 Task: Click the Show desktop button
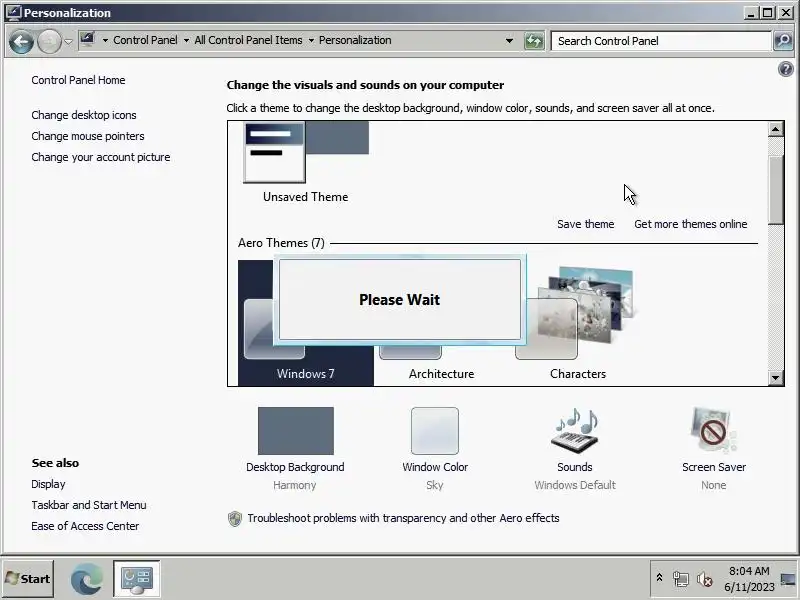click(x=788, y=579)
